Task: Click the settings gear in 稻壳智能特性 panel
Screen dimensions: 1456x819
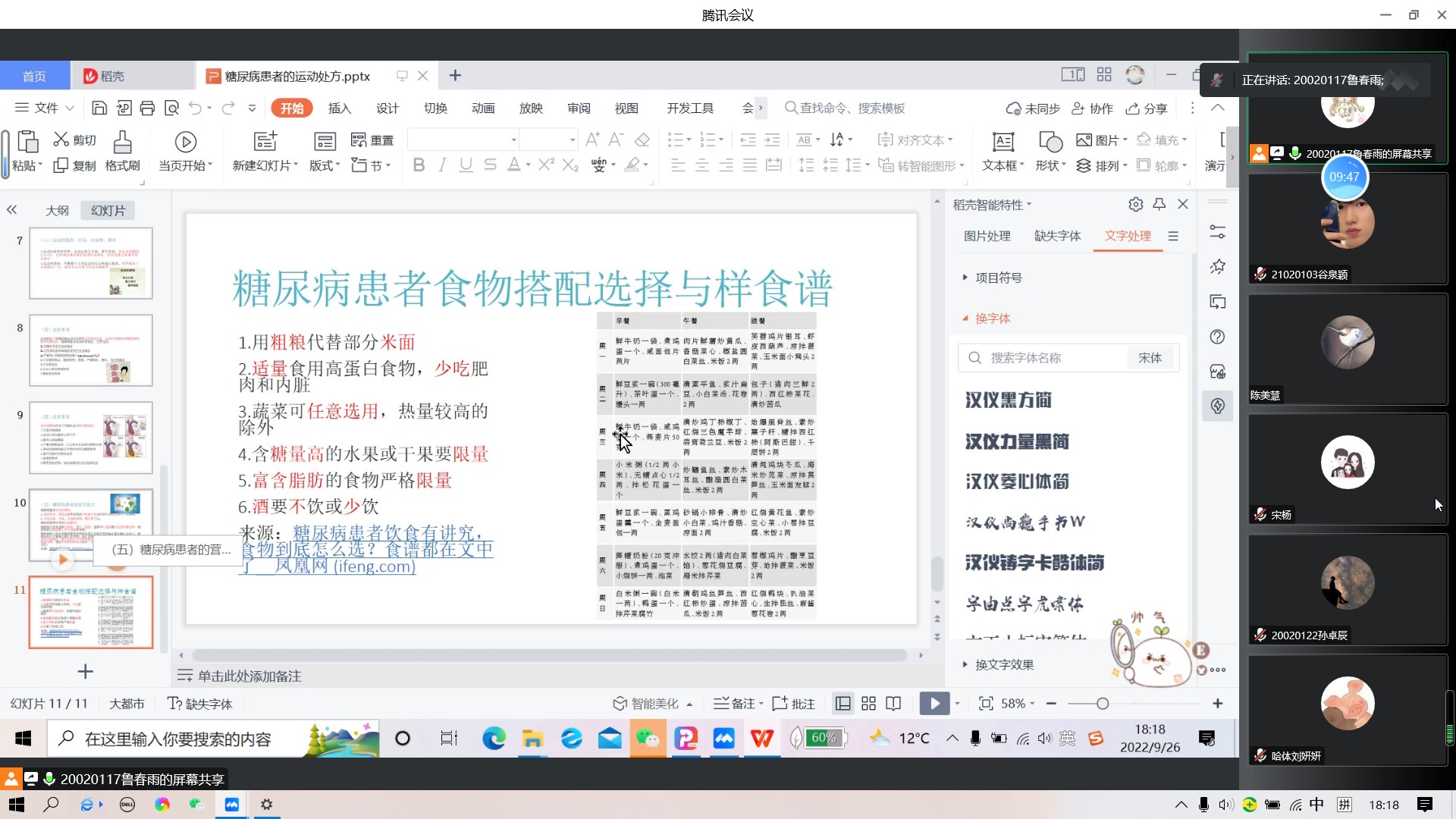Action: [x=1135, y=204]
